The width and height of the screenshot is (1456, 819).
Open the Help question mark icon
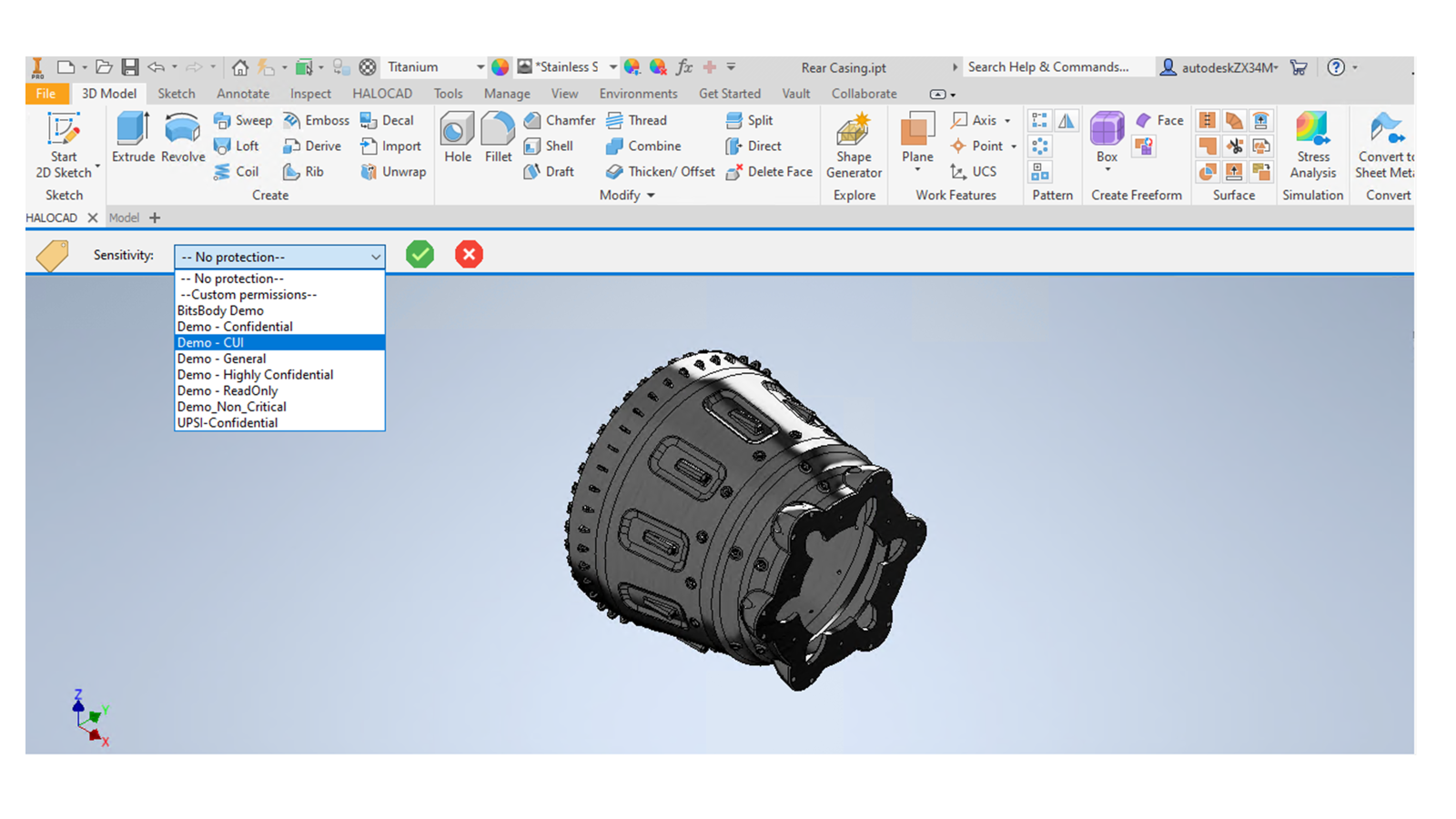click(x=1336, y=67)
